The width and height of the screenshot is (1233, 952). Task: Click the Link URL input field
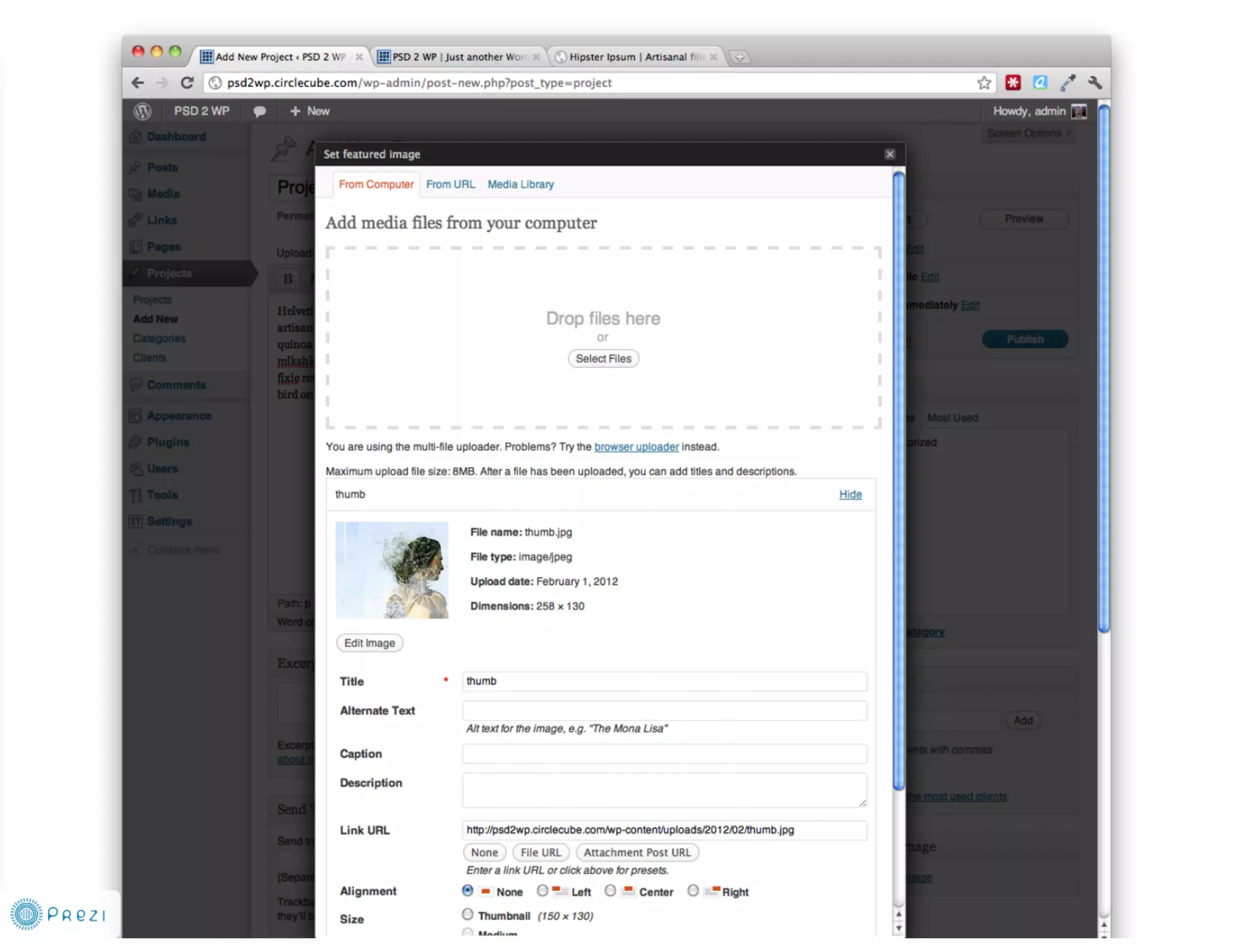(665, 830)
